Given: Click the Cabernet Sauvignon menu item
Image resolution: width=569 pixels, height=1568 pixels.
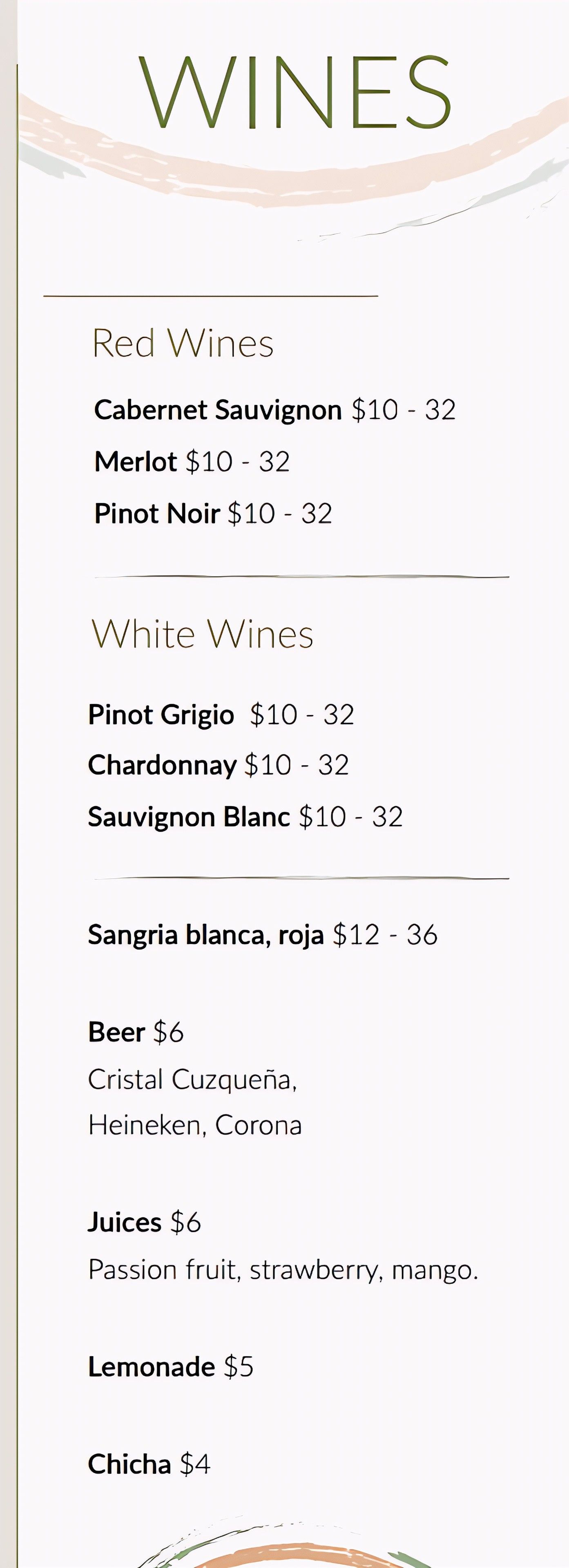Looking at the screenshot, I should (x=217, y=410).
